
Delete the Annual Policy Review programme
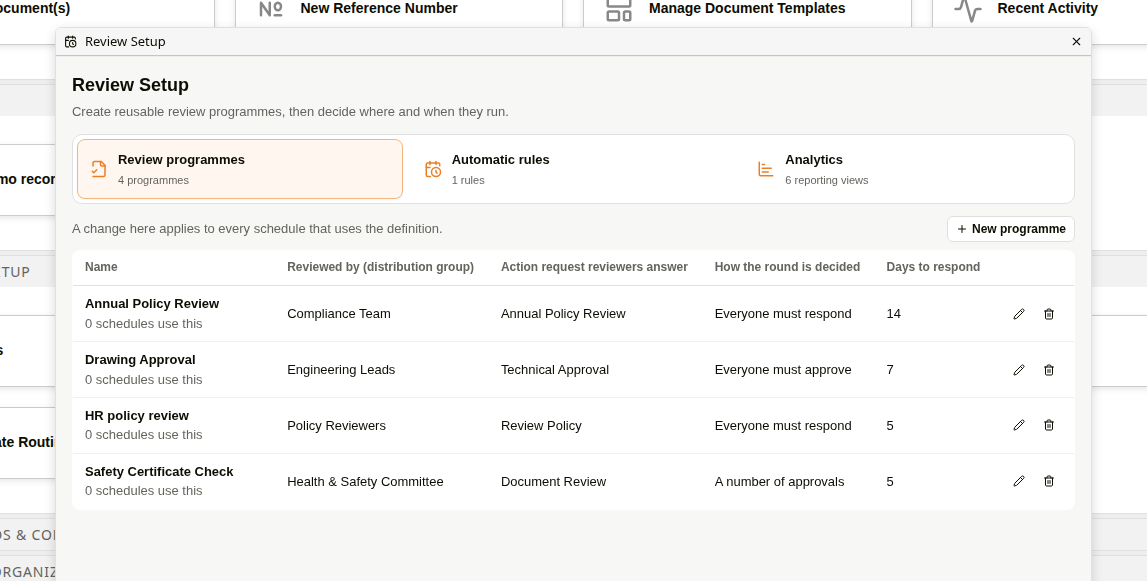(x=1048, y=314)
